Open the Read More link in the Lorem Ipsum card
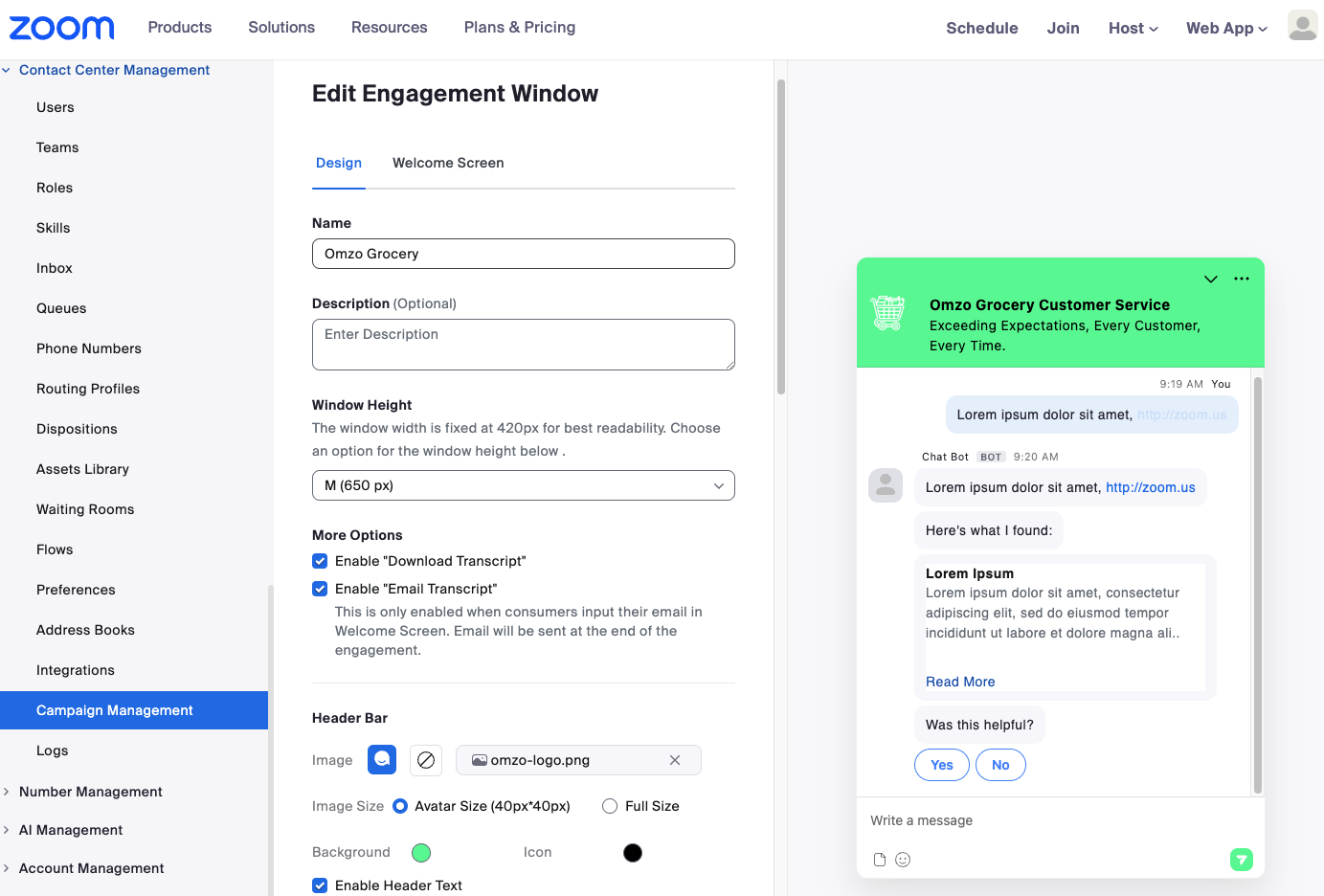Image resolution: width=1324 pixels, height=896 pixels. pyautogui.click(x=960, y=681)
